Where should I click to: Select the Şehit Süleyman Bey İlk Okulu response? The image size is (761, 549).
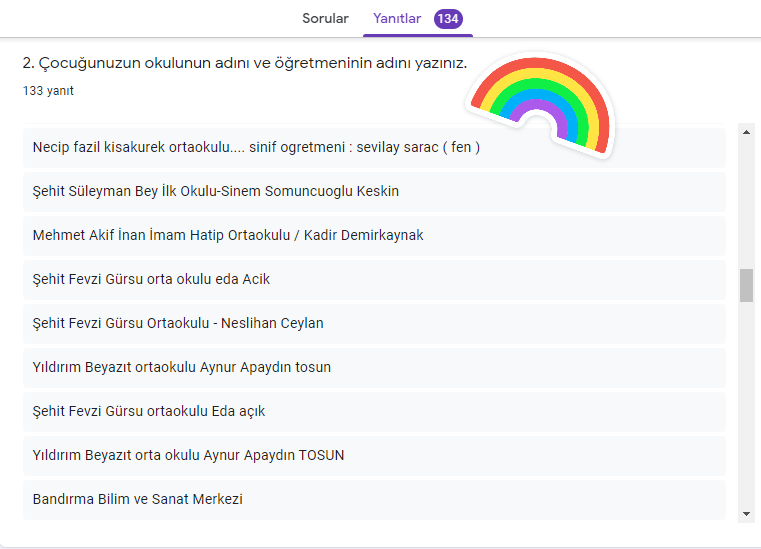click(216, 191)
